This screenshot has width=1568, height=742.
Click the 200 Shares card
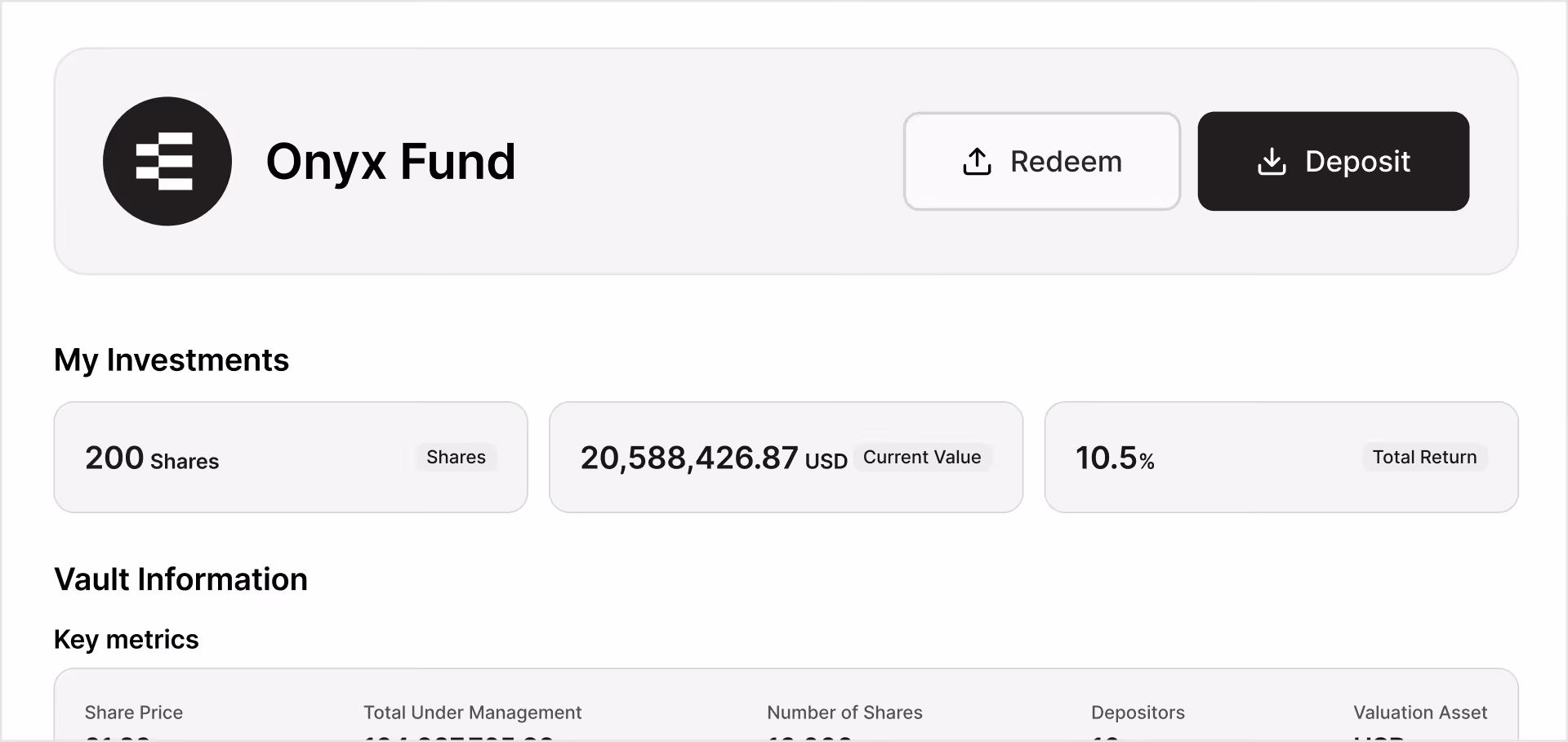(x=291, y=457)
